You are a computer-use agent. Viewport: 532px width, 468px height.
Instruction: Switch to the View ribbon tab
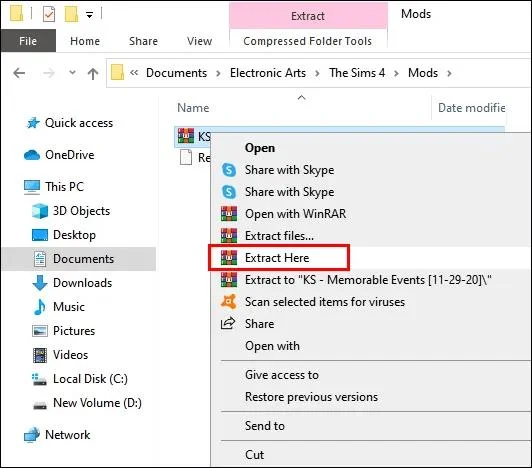(x=200, y=41)
